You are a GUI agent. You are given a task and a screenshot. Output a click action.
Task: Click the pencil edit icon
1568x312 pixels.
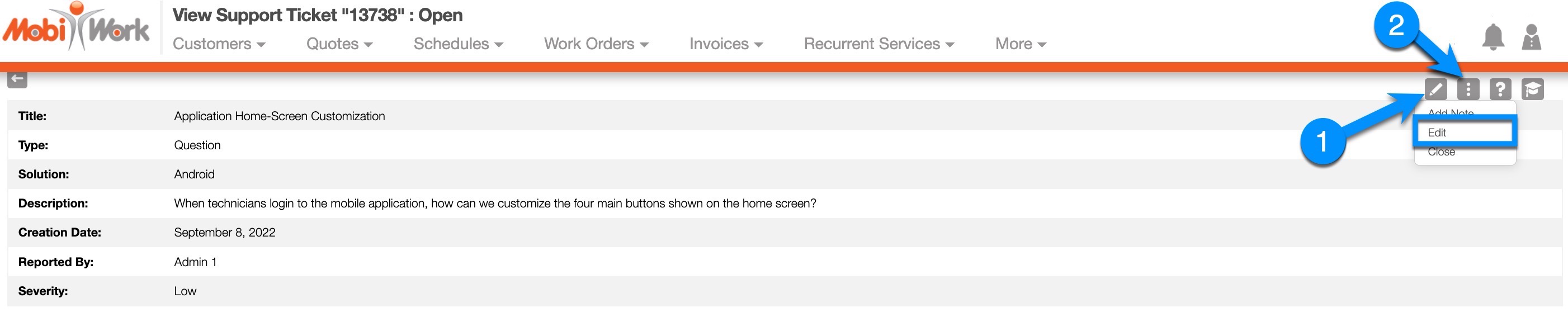[1436, 89]
